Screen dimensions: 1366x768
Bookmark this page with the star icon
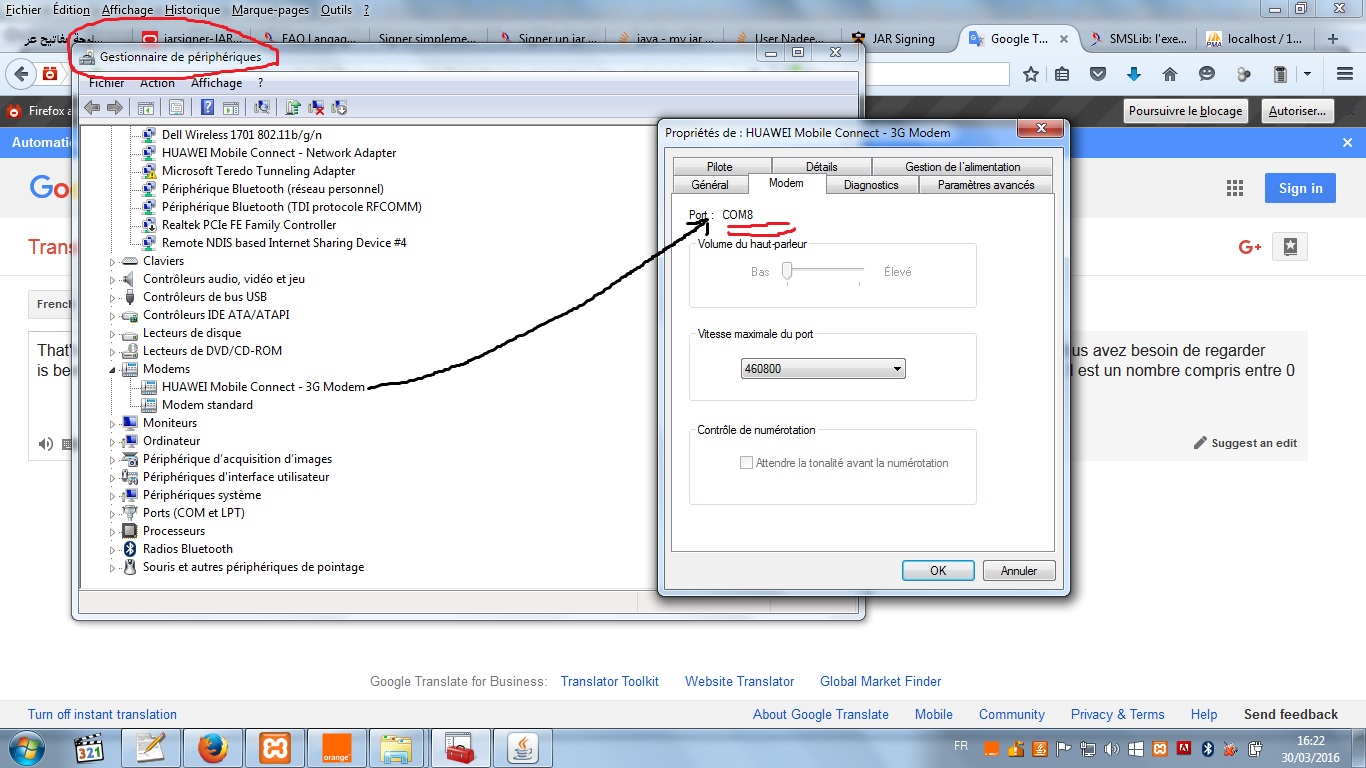pyautogui.click(x=1031, y=74)
